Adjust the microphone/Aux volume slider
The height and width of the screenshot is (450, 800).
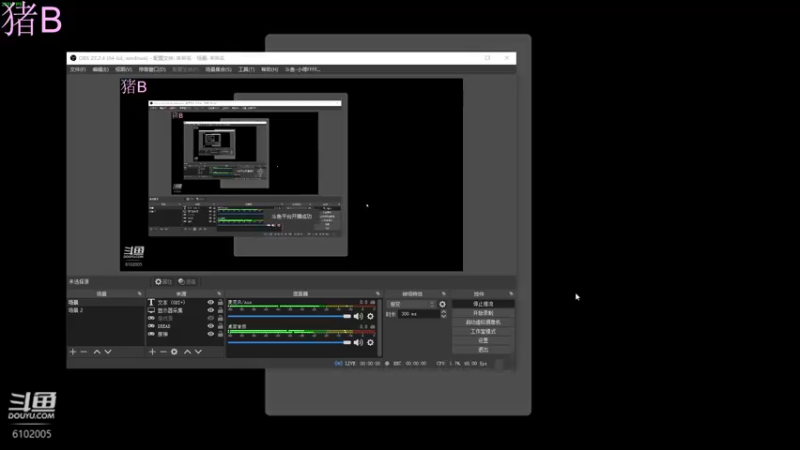(x=289, y=316)
